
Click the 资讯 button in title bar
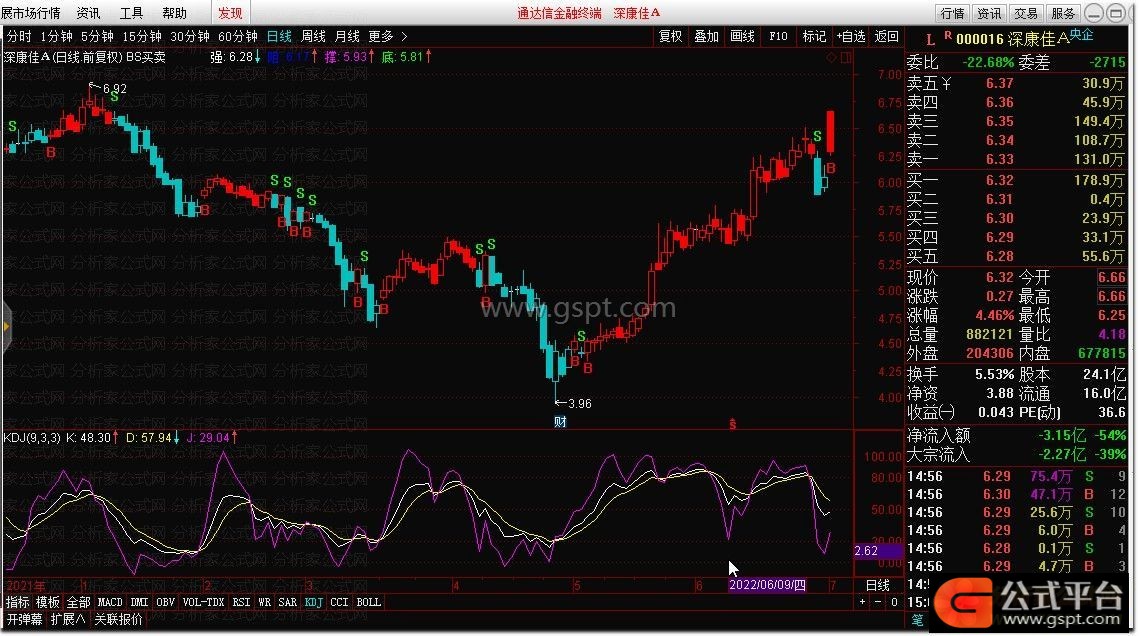tap(989, 13)
